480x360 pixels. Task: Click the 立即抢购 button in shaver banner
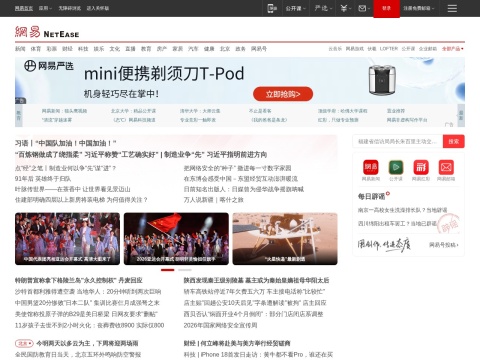(283, 94)
